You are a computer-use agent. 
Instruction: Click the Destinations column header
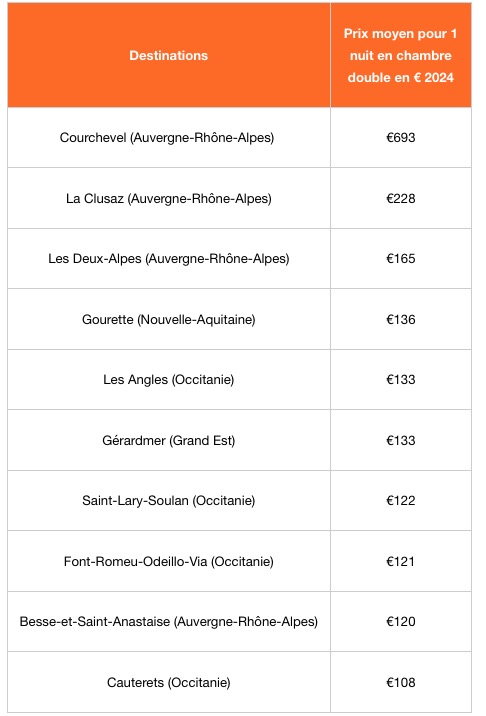[169, 55]
